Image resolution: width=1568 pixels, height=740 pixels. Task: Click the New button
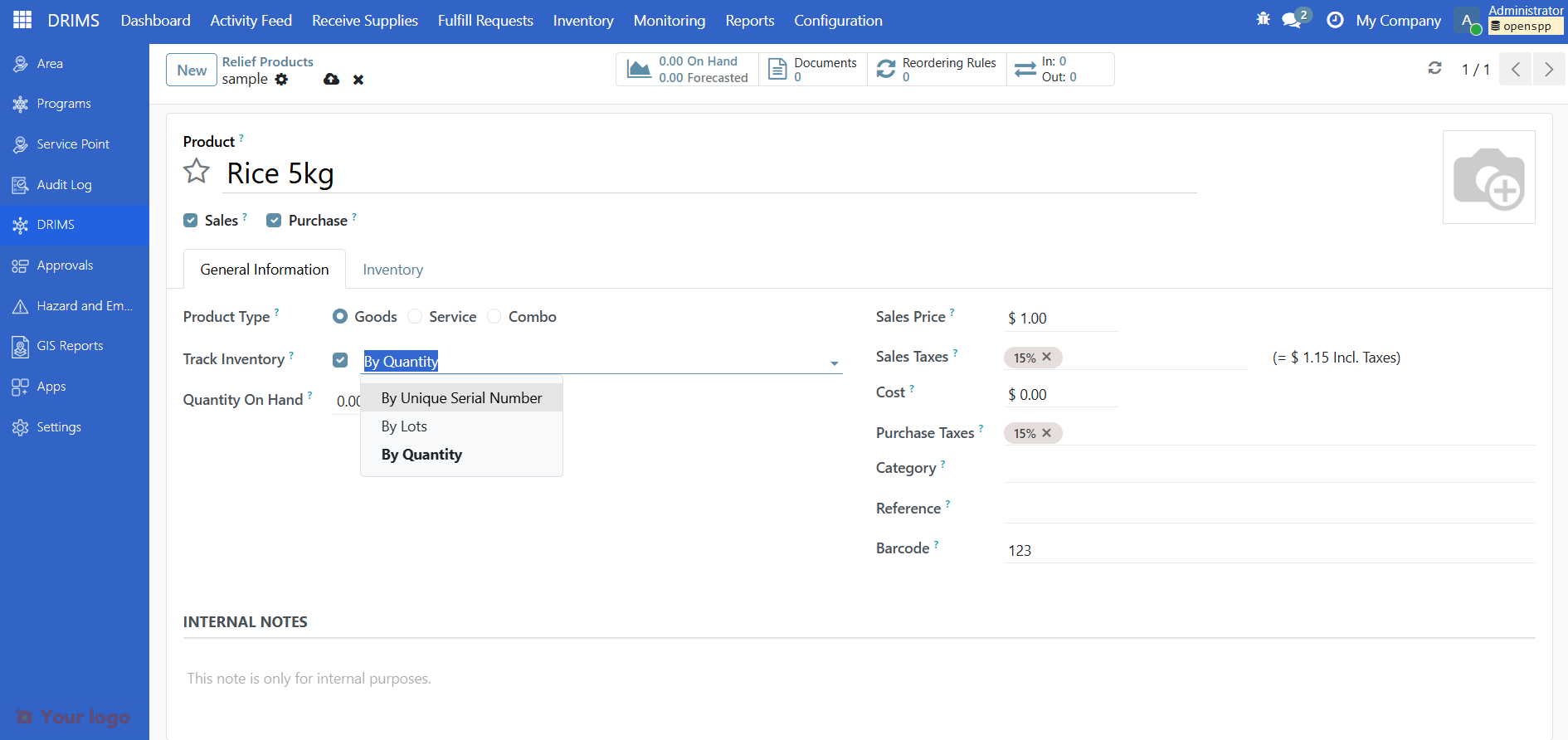point(192,71)
